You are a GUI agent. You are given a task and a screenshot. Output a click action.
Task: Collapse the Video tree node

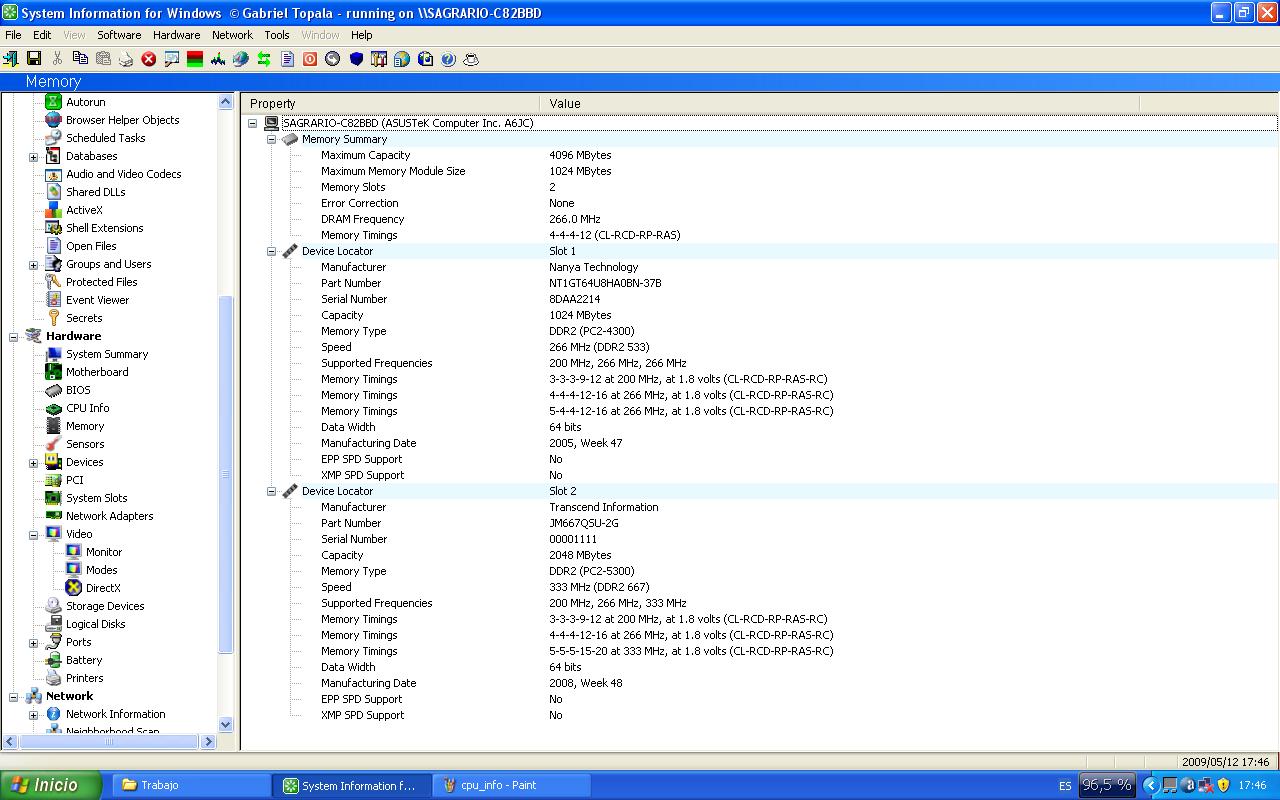pyautogui.click(x=33, y=535)
